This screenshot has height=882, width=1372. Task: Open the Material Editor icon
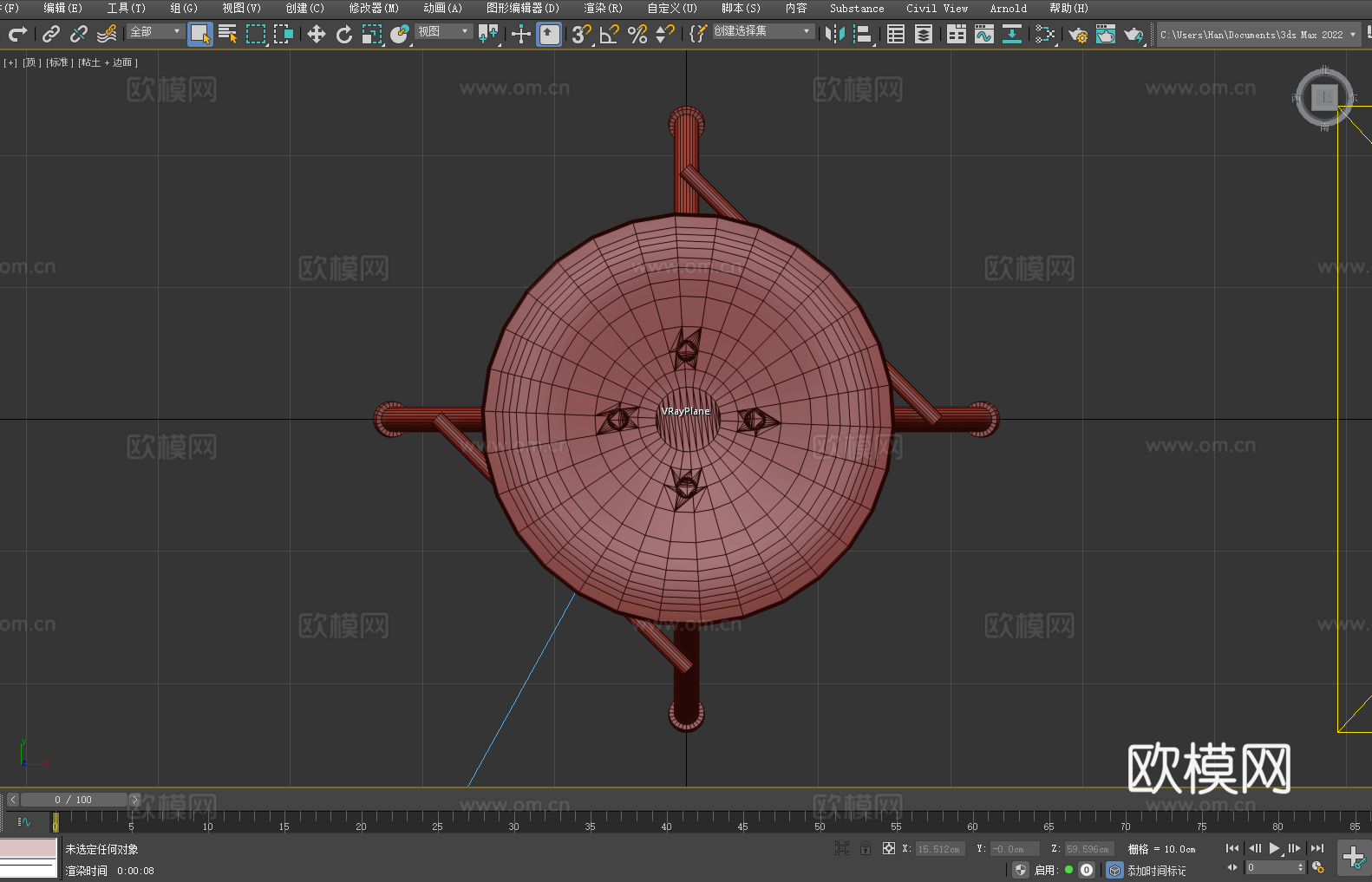(x=1045, y=34)
